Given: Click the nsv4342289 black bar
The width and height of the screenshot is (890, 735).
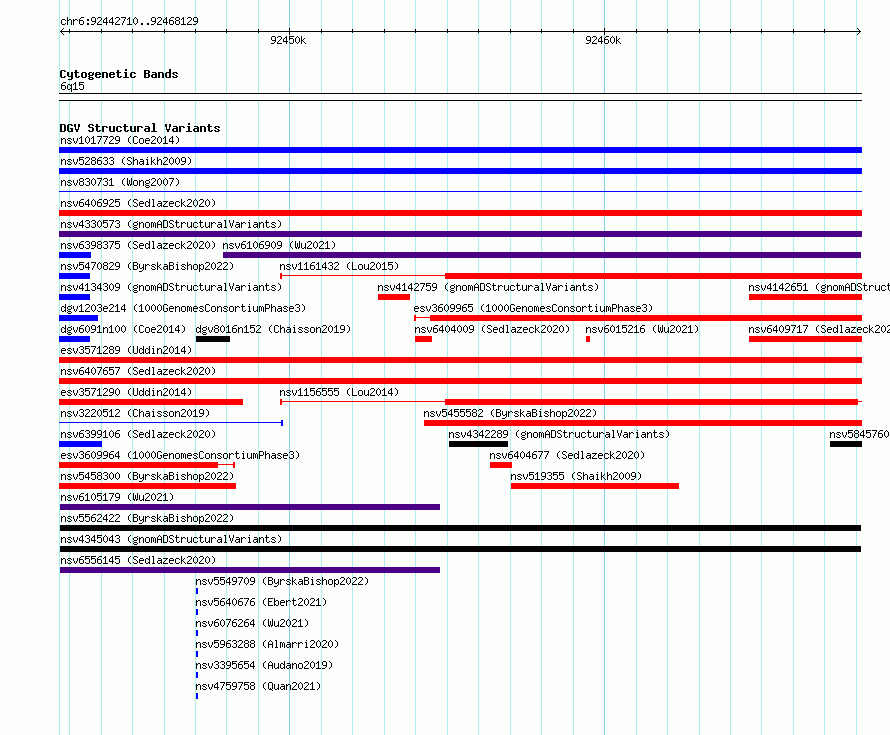Looking at the screenshot, I should (478, 444).
